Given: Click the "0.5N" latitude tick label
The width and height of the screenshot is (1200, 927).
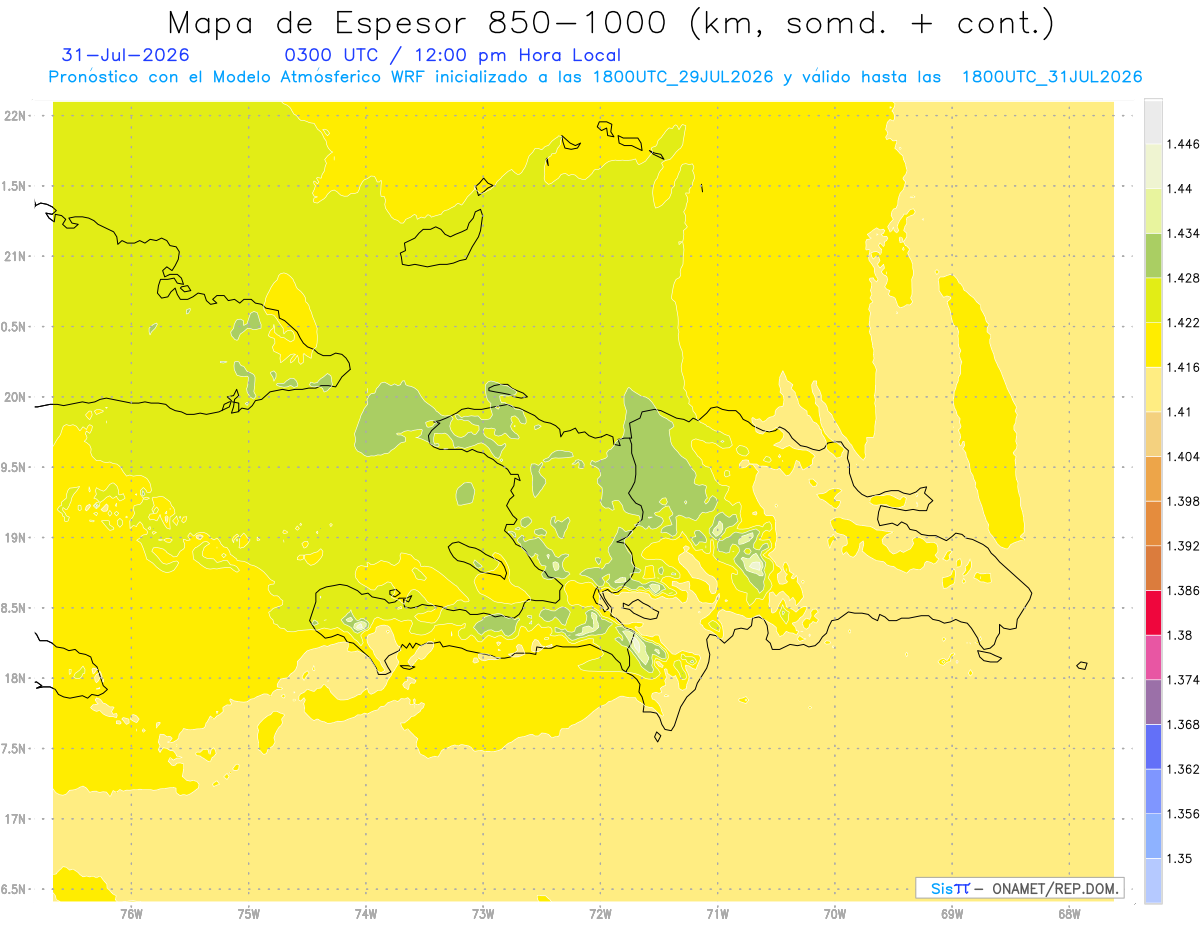Looking at the screenshot, I should [14, 327].
